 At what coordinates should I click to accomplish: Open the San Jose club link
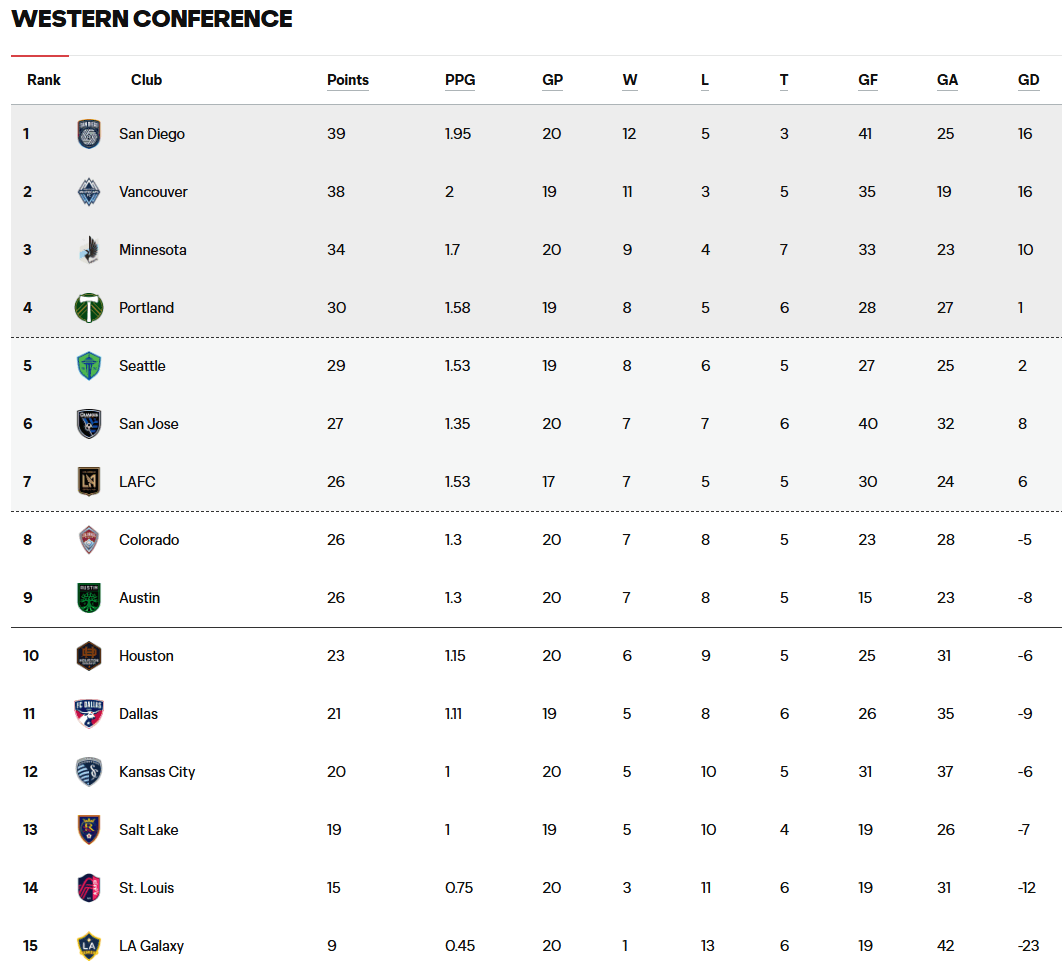(x=149, y=424)
